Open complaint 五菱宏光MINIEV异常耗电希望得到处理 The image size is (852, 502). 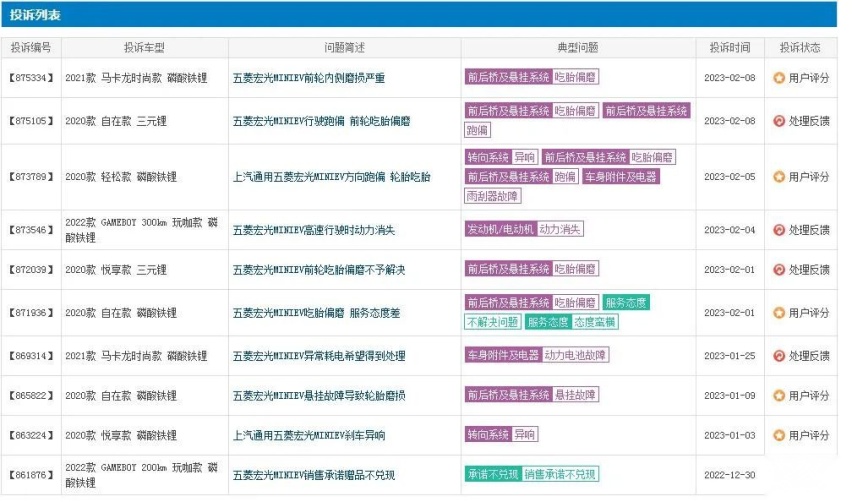[x=319, y=356]
